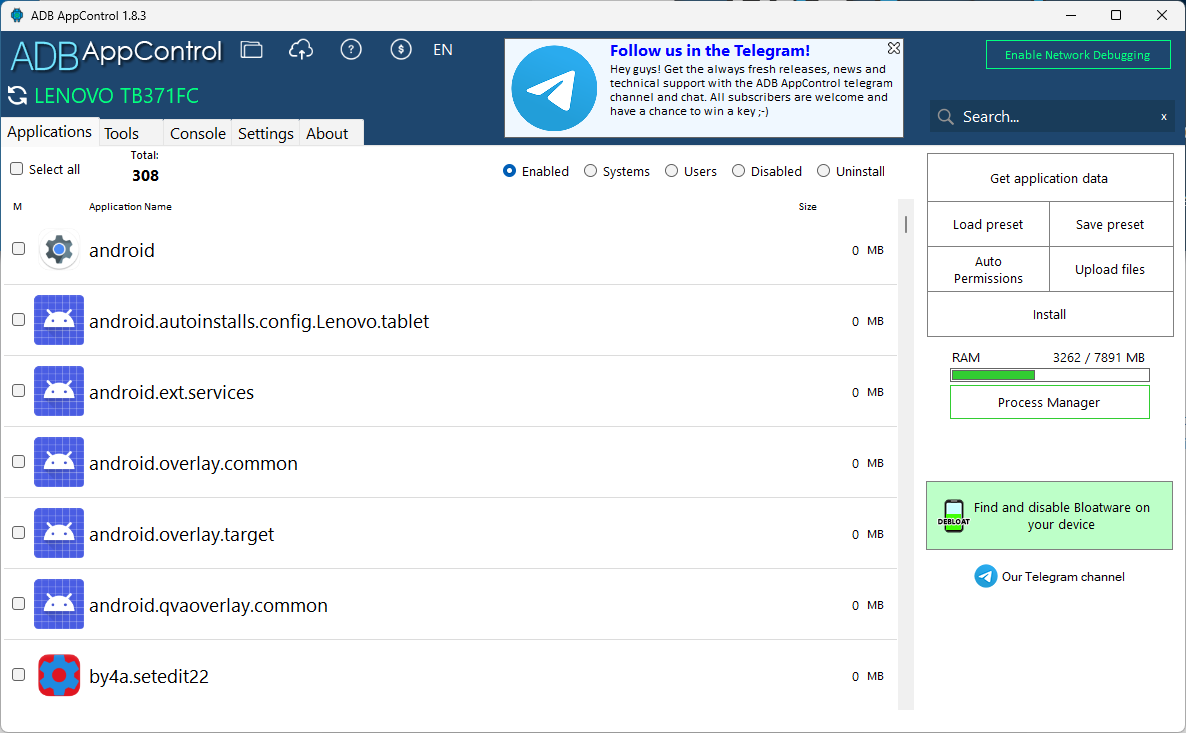Viewport: 1186px width, 733px height.
Task: Check the android.ext.services checkbox
Action: coord(19,391)
